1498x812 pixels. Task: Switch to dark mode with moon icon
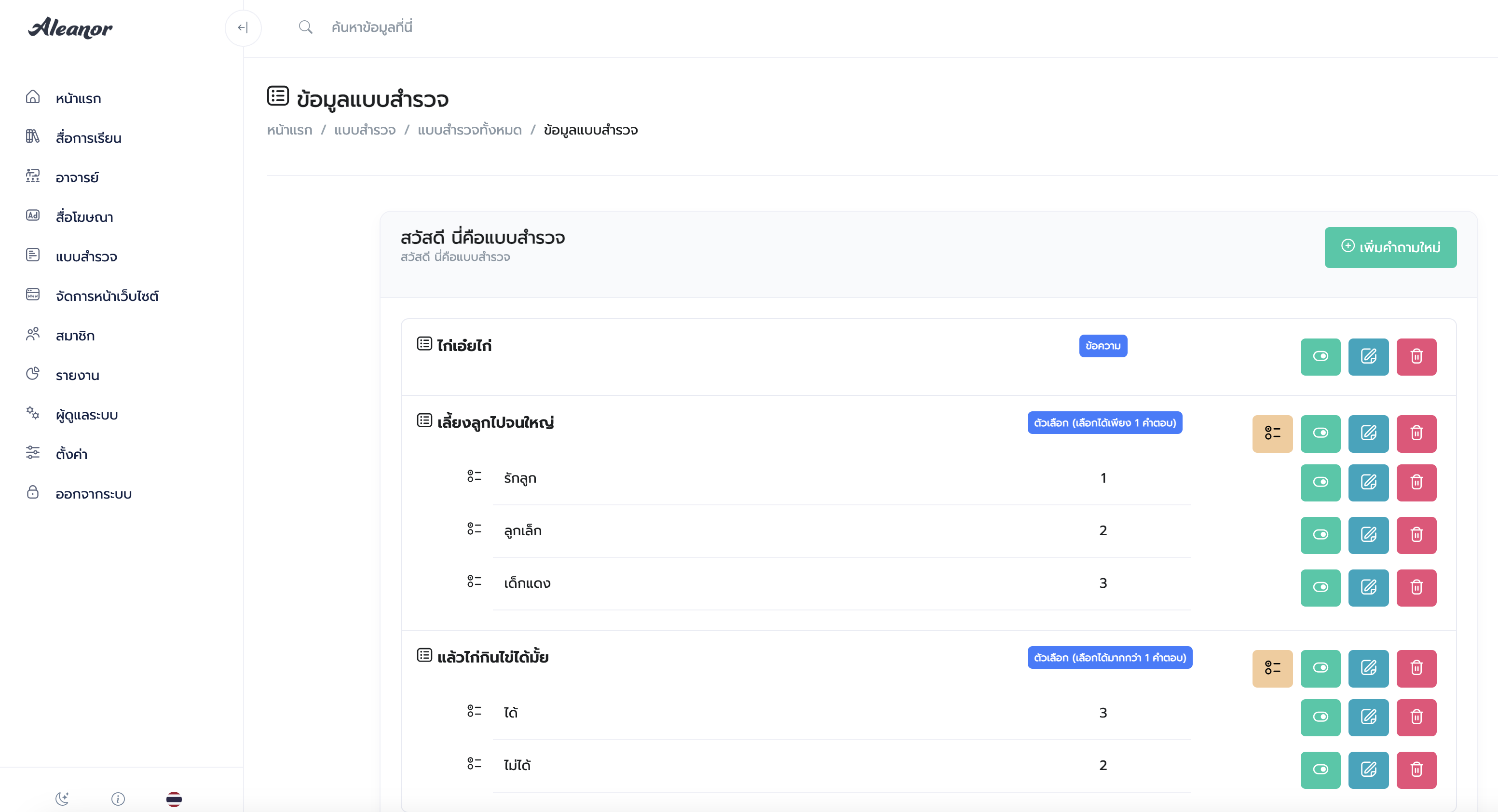click(62, 798)
